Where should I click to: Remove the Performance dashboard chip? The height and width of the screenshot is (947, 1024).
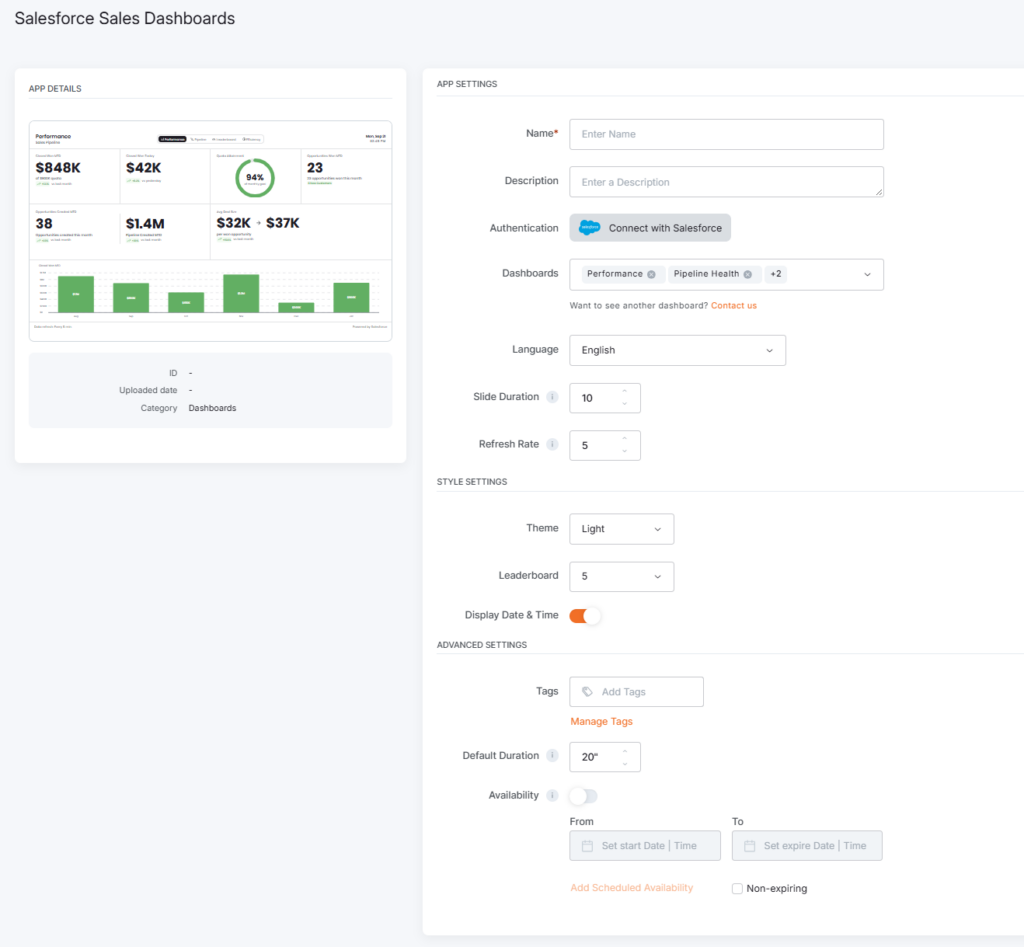click(651, 274)
